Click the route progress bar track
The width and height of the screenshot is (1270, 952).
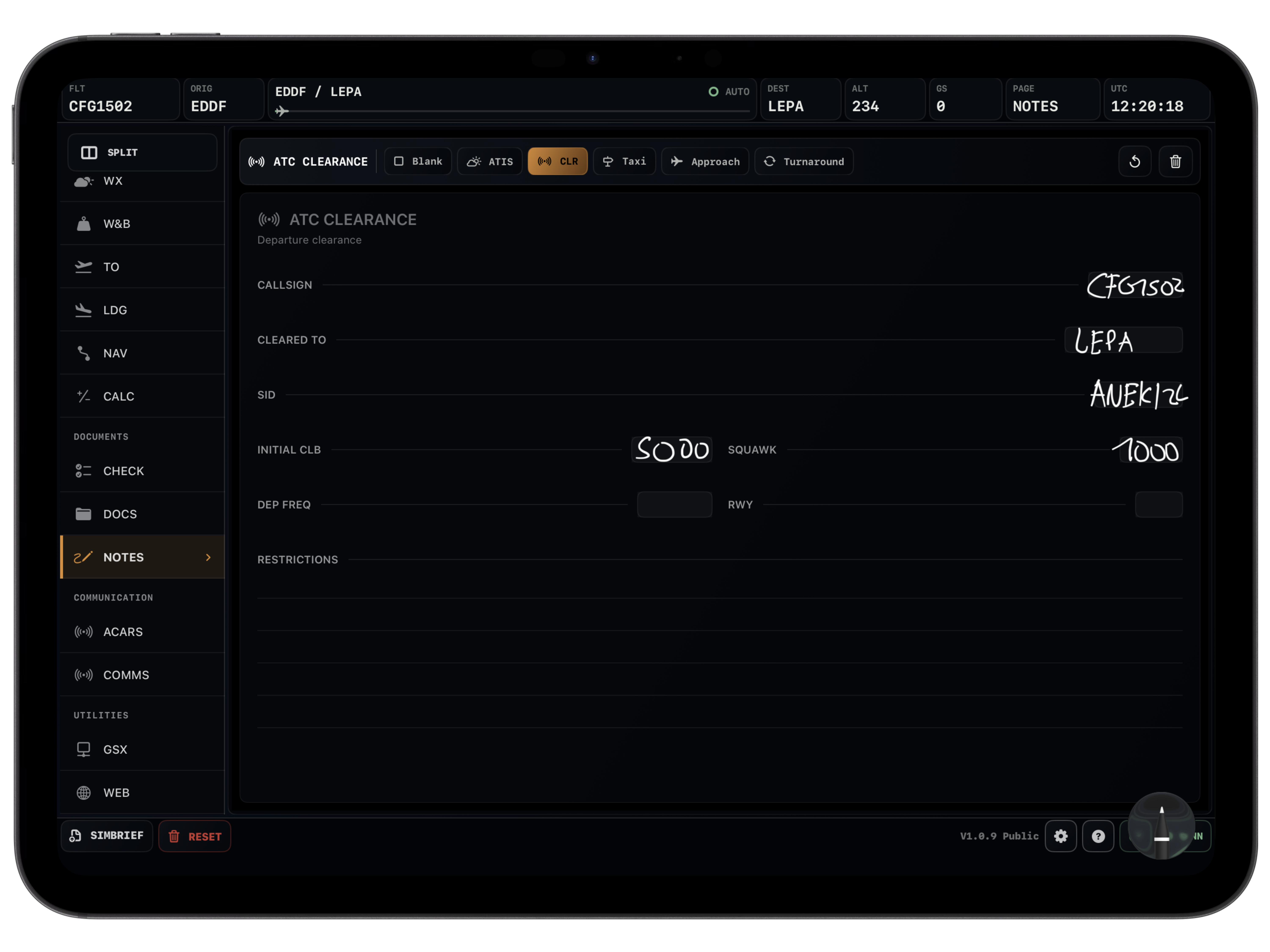pos(513,111)
